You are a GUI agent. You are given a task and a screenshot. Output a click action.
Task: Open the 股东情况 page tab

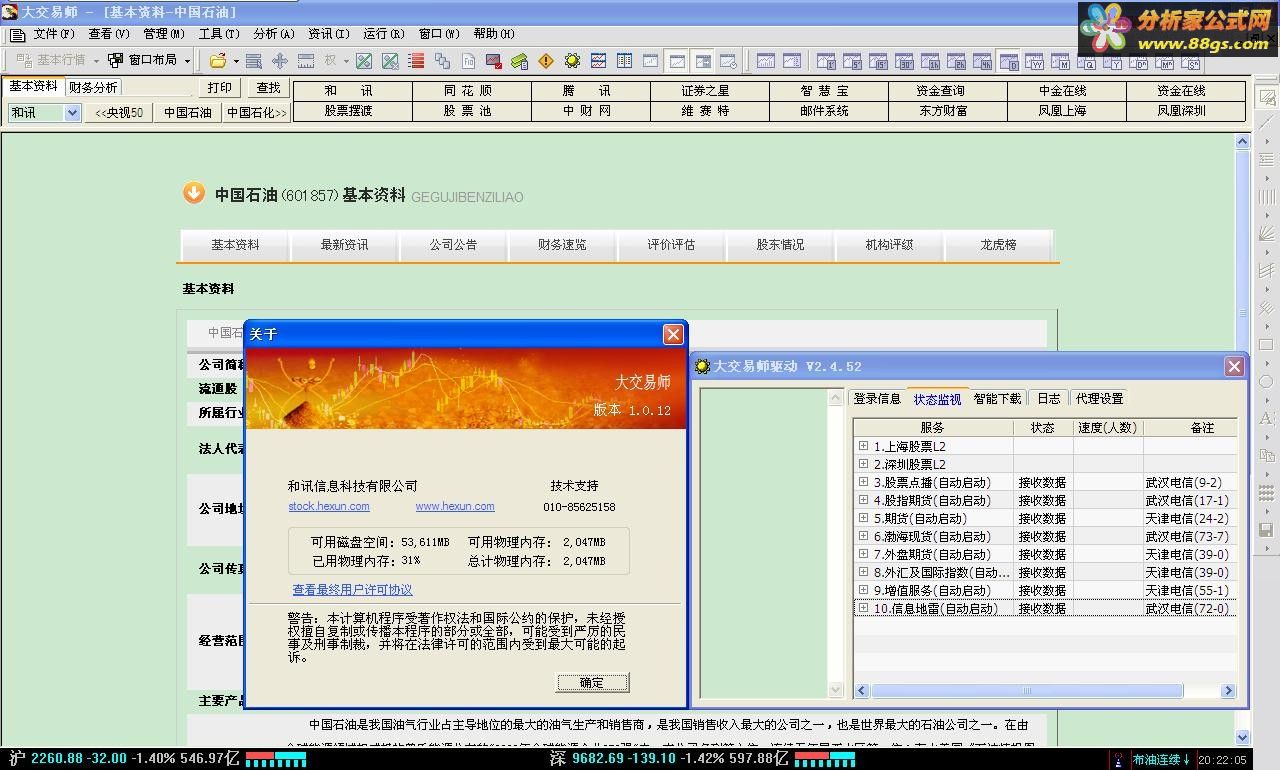coord(780,245)
